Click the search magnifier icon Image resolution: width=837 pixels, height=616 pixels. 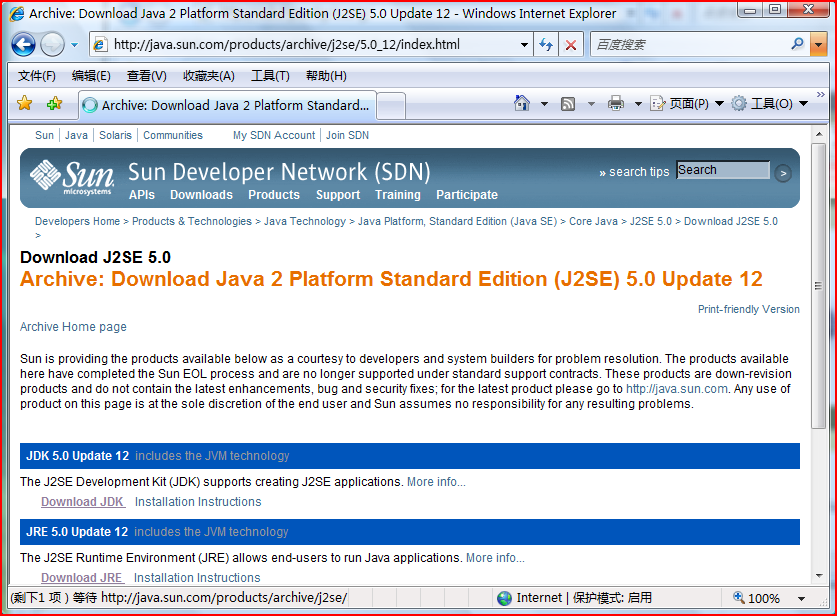(797, 44)
